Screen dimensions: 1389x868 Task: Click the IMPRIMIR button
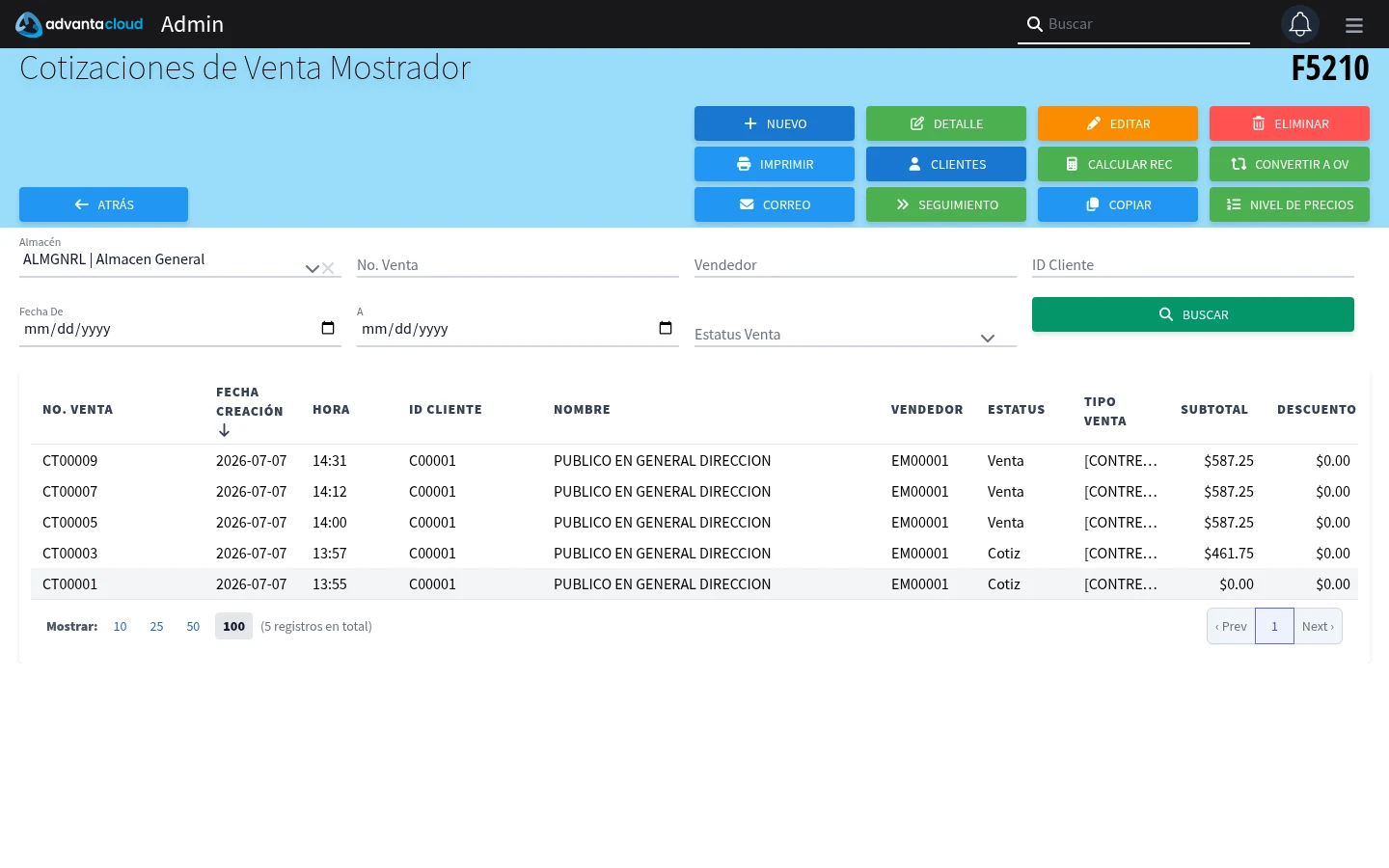pos(775,164)
